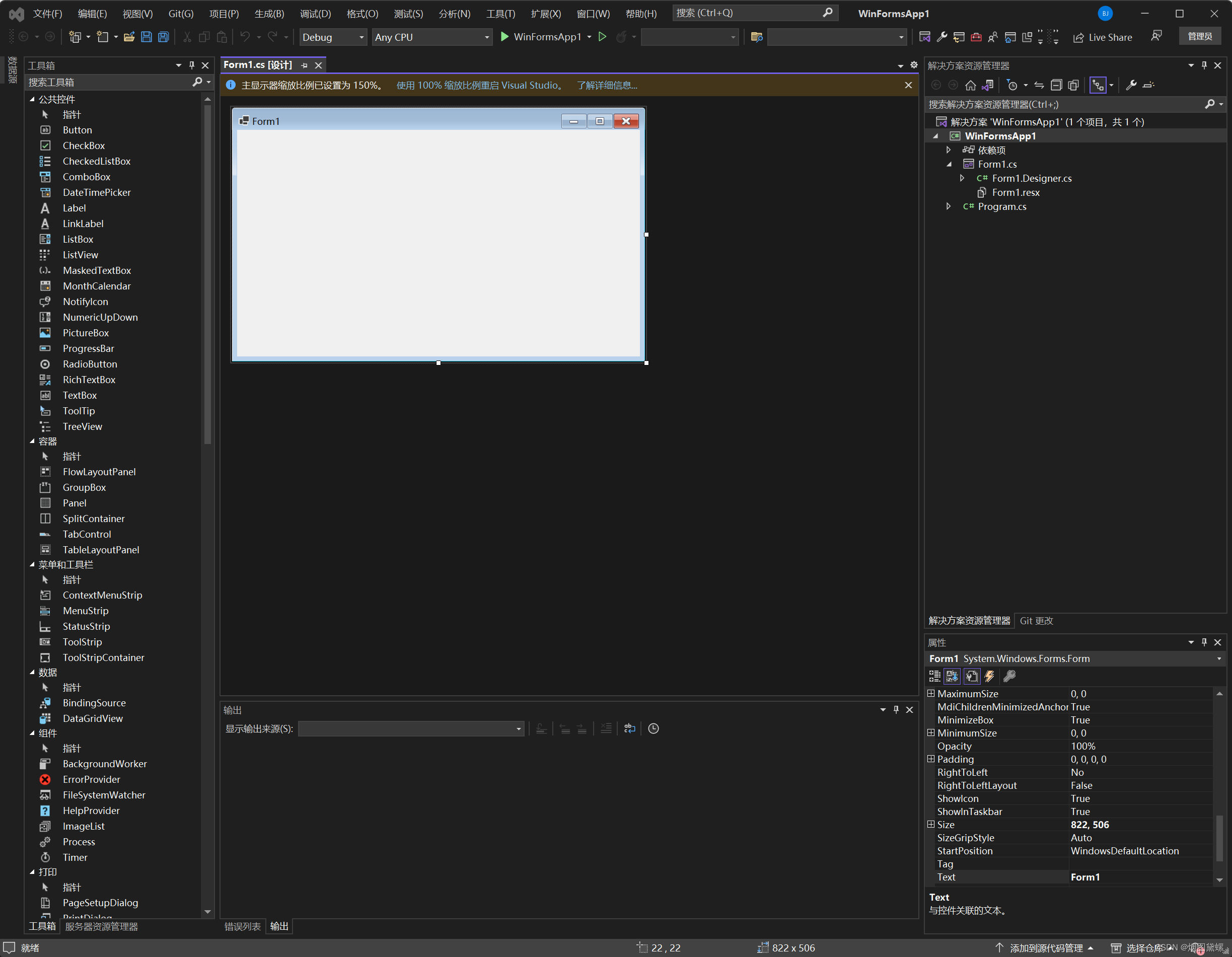Toggle auto-hide pin on Toolbox panel
Viewport: 1232px width, 957px height.
click(192, 65)
